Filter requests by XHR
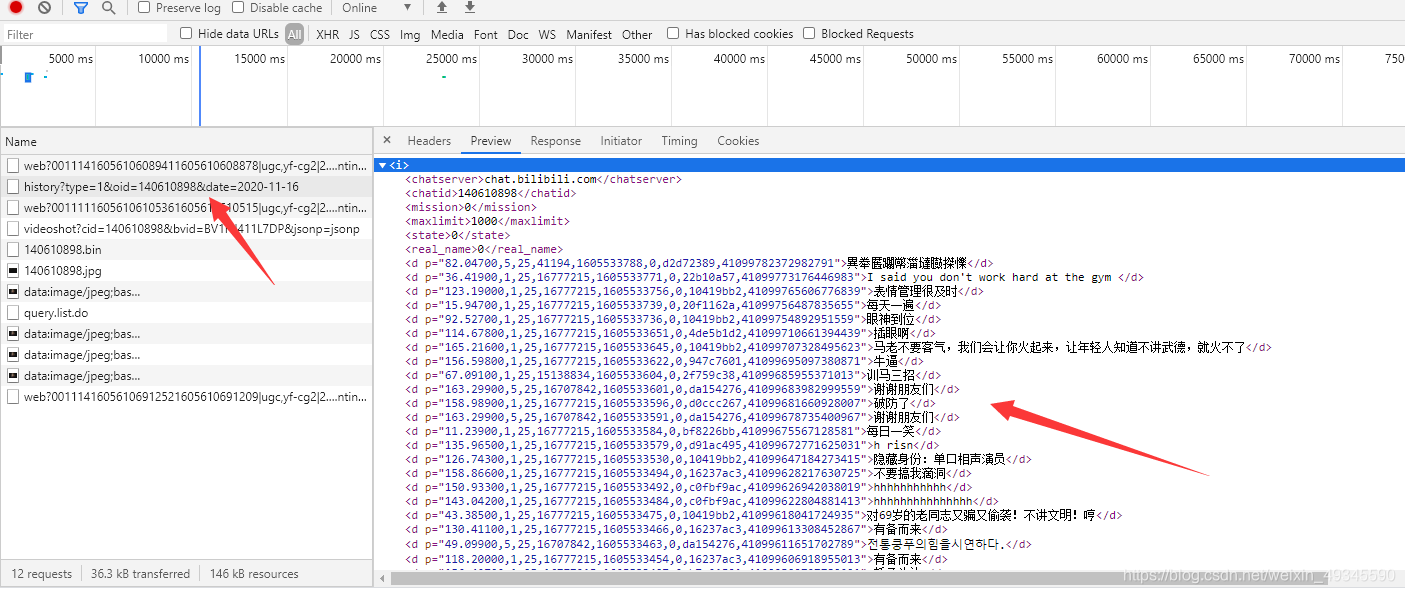The width and height of the screenshot is (1405, 594). 327,34
